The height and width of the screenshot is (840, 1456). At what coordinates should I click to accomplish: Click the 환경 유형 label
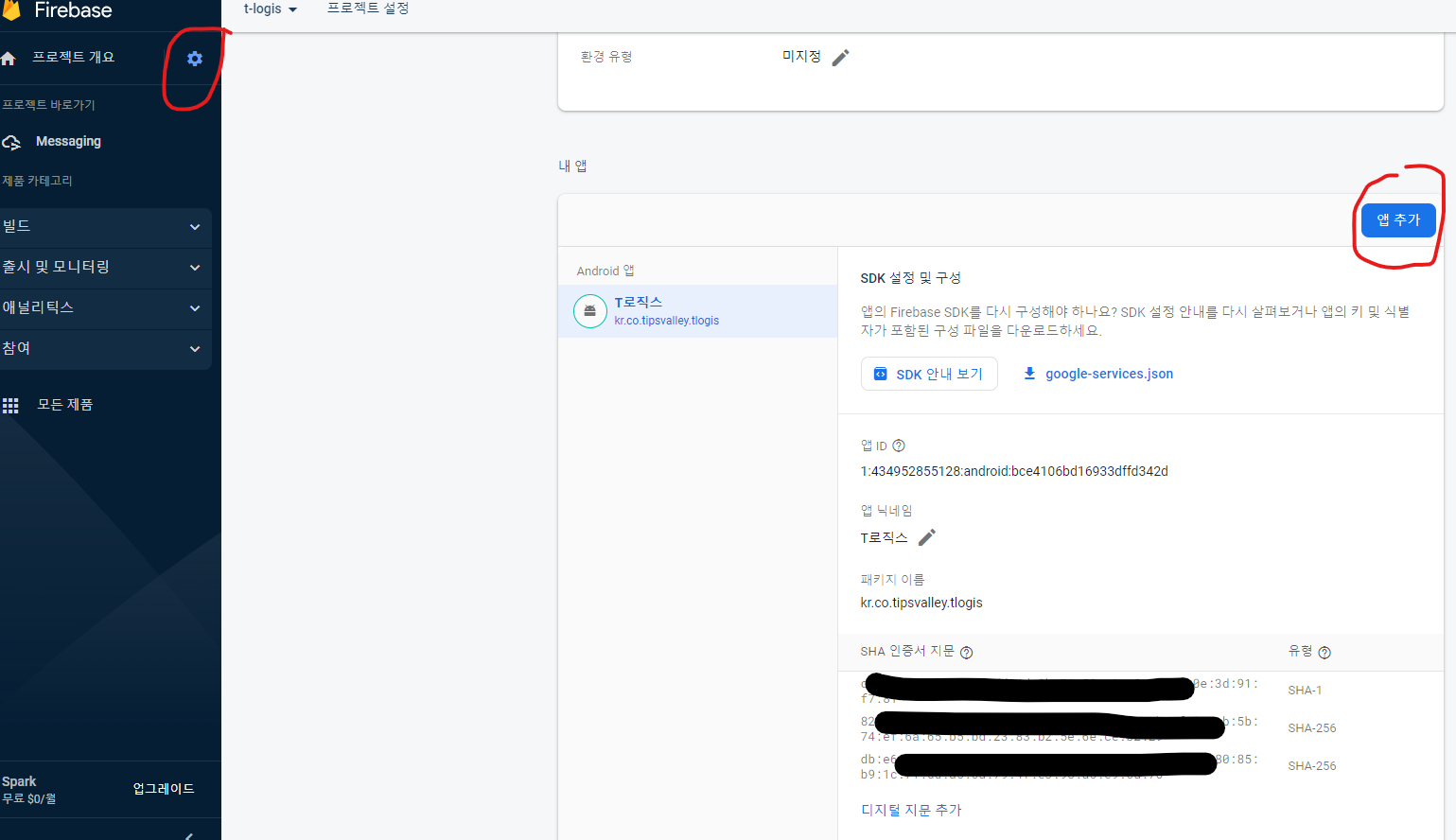click(606, 57)
